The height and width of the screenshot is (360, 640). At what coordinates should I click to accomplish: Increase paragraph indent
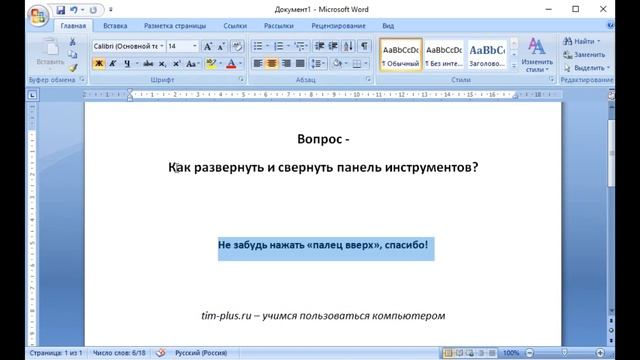click(333, 46)
